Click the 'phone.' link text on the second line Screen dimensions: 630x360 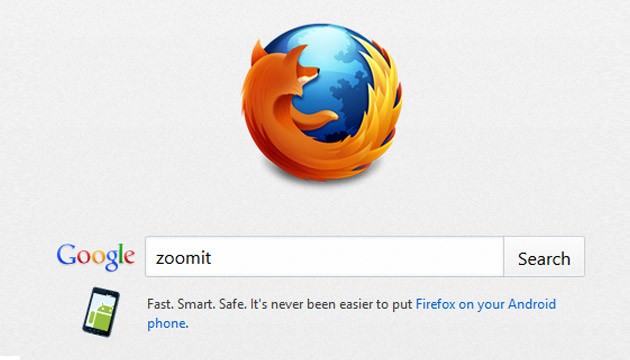[x=168, y=323]
